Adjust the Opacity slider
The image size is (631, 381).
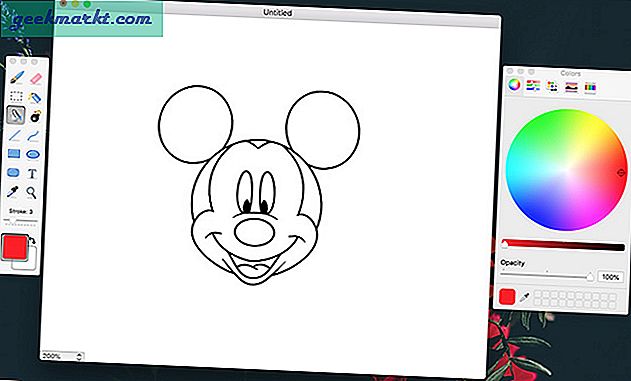[547, 275]
